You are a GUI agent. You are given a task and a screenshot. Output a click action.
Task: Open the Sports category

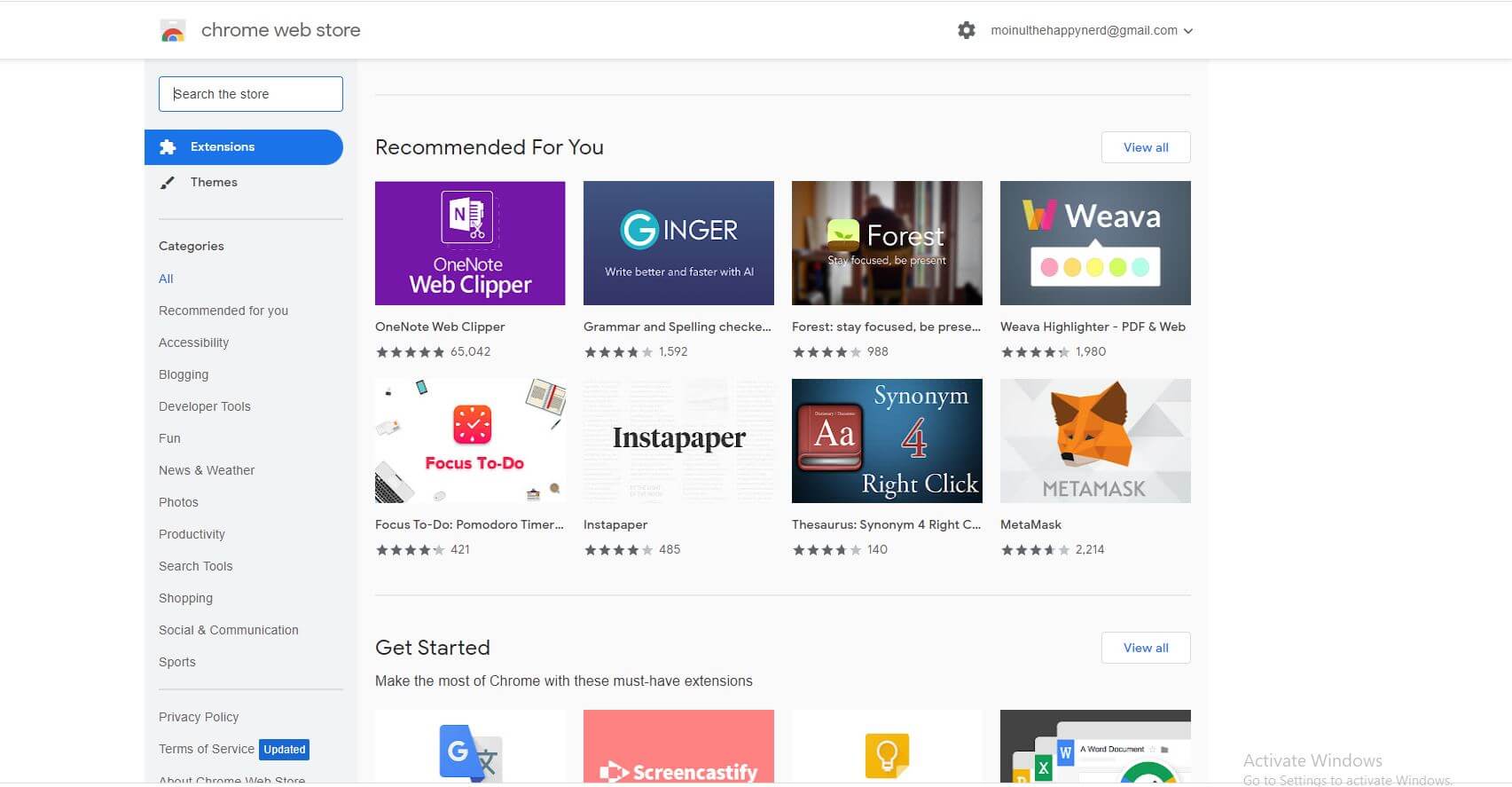tap(177, 662)
